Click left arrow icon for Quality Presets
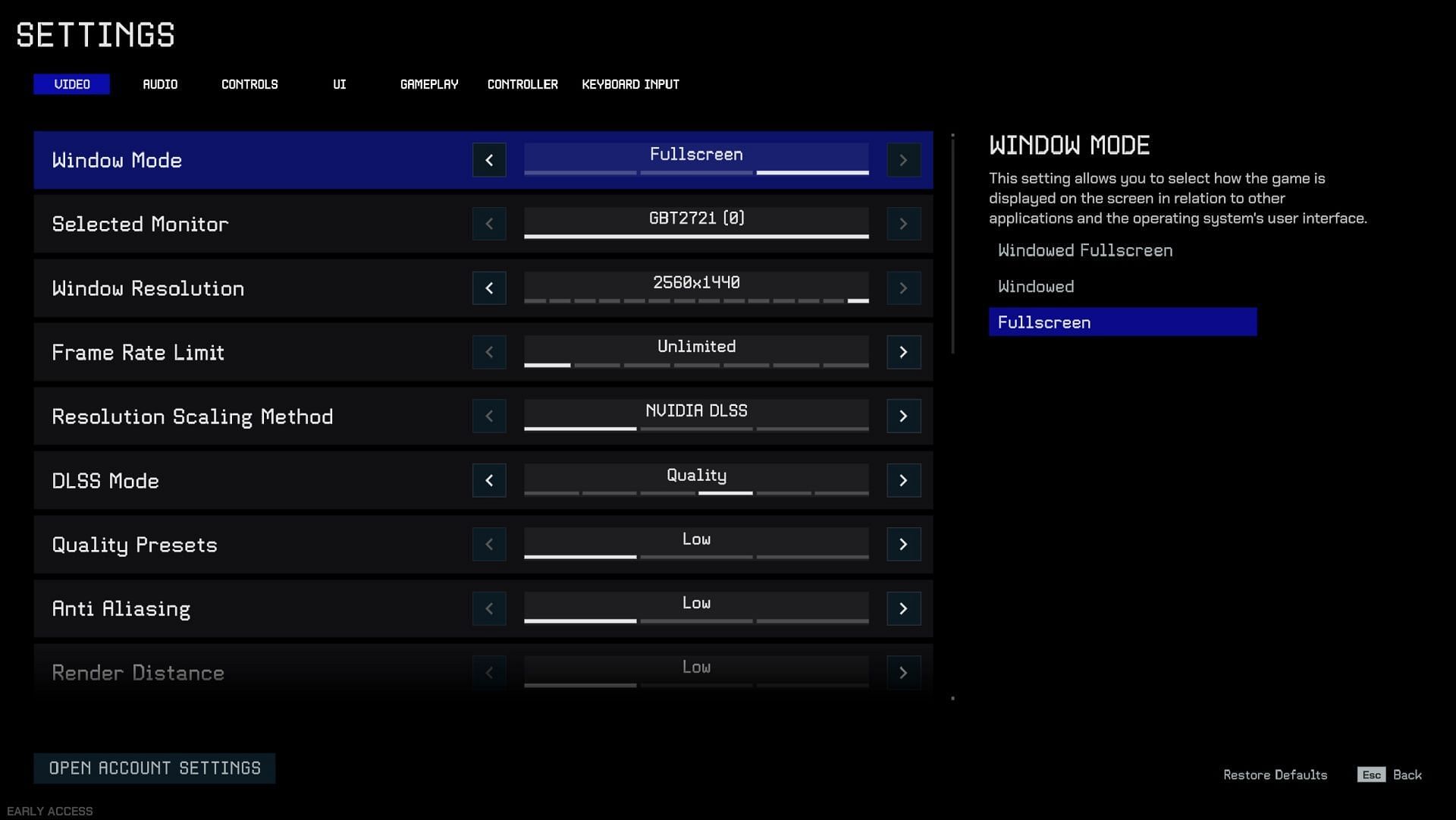 point(489,544)
